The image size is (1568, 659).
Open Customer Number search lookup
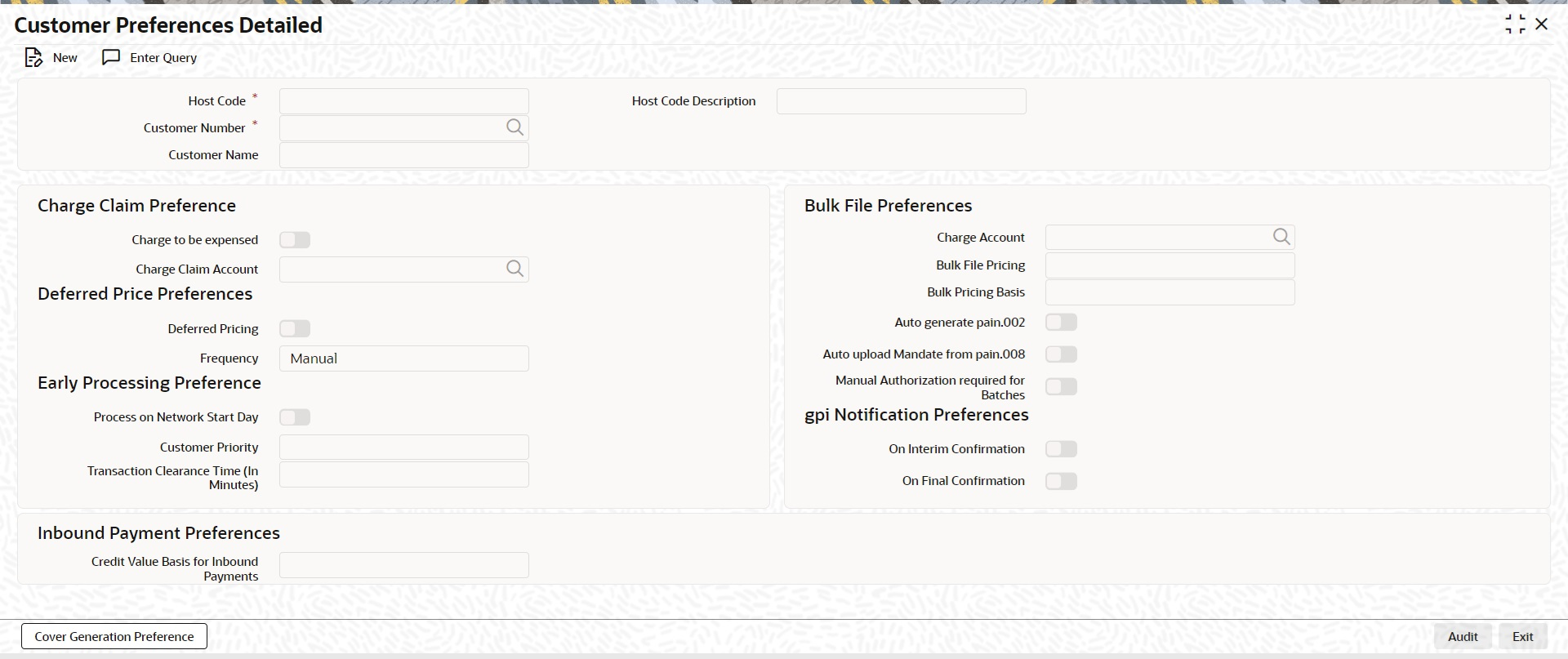[514, 127]
